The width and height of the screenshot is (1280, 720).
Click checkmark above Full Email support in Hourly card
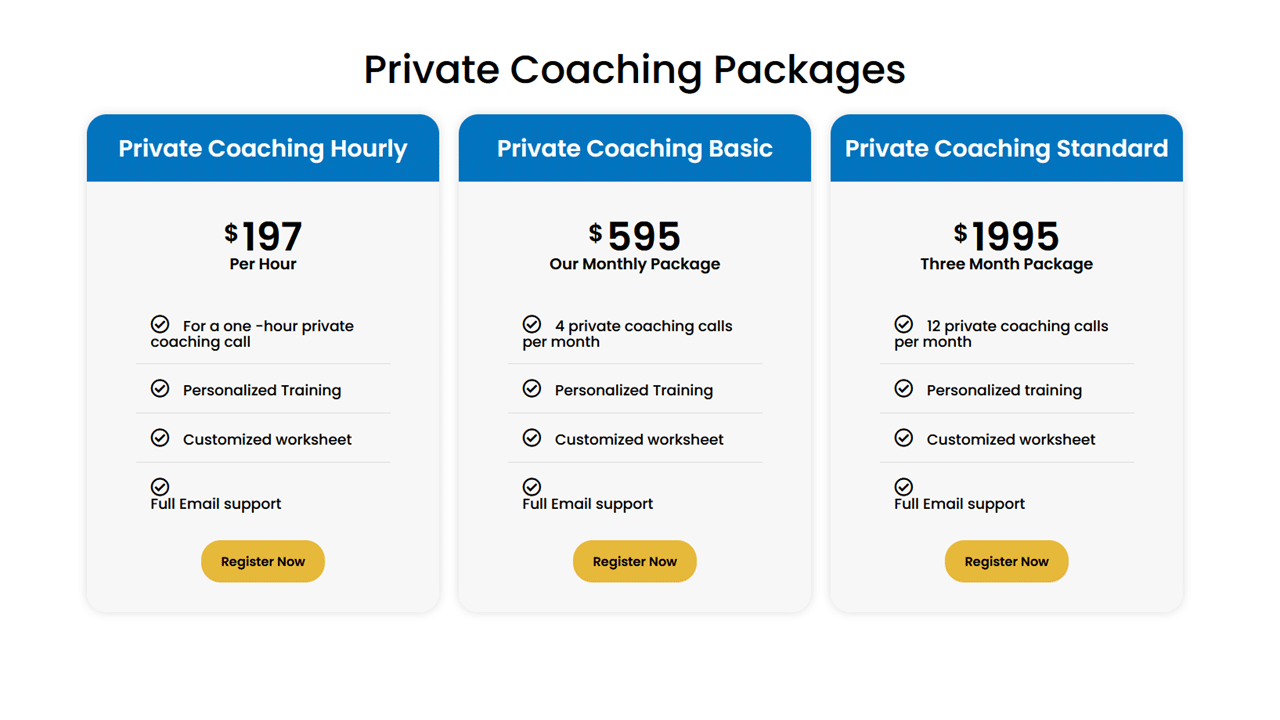tap(160, 487)
